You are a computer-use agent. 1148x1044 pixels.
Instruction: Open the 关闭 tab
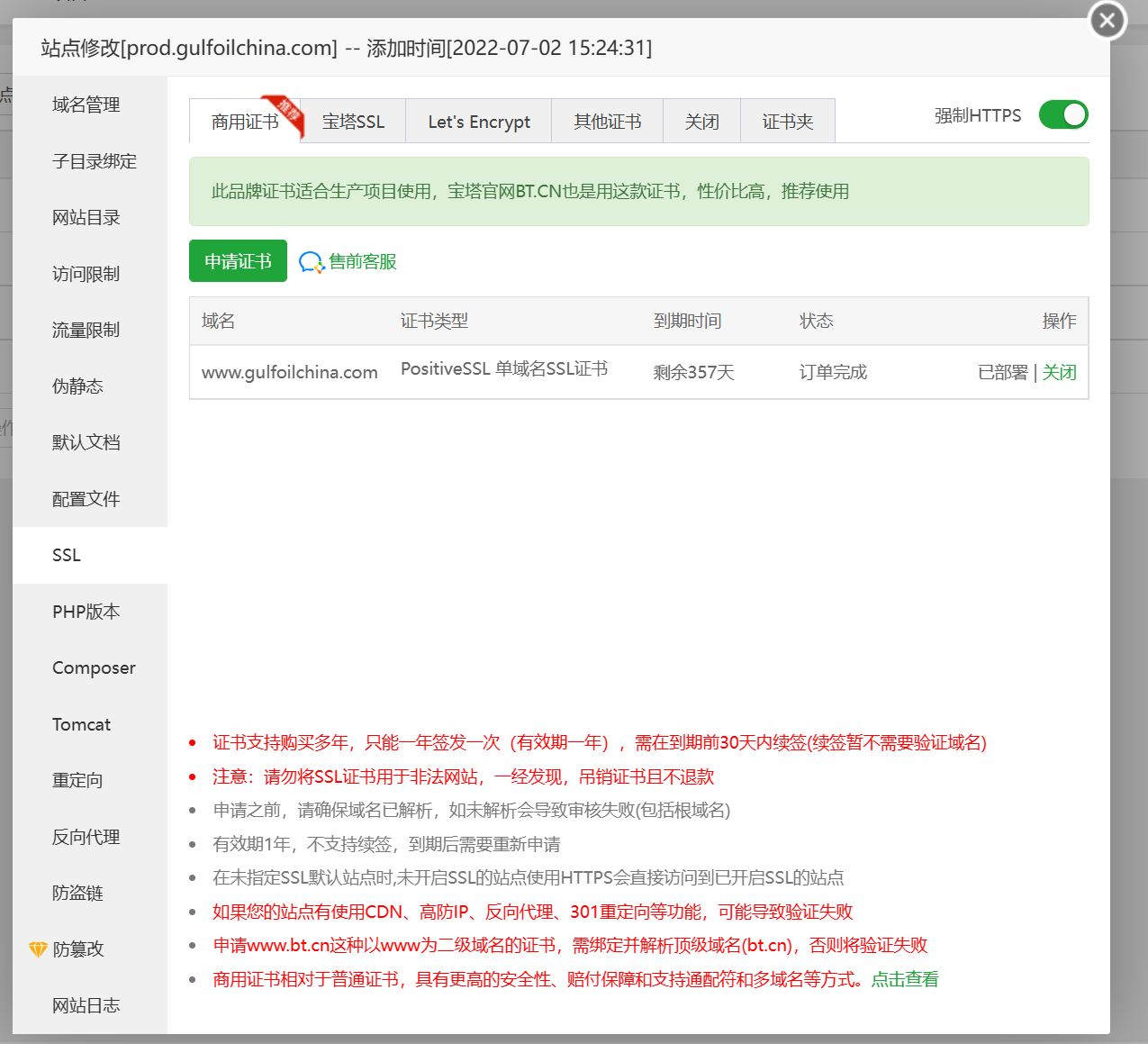pyautogui.click(x=701, y=122)
